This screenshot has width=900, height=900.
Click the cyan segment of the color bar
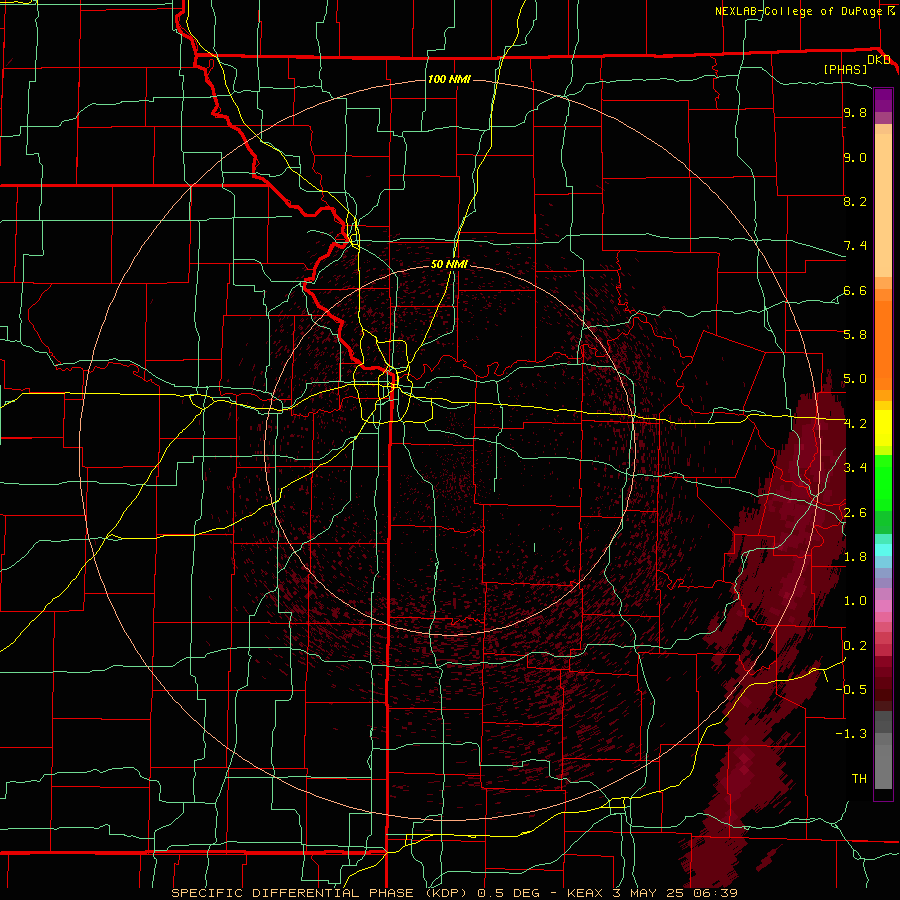tap(883, 550)
